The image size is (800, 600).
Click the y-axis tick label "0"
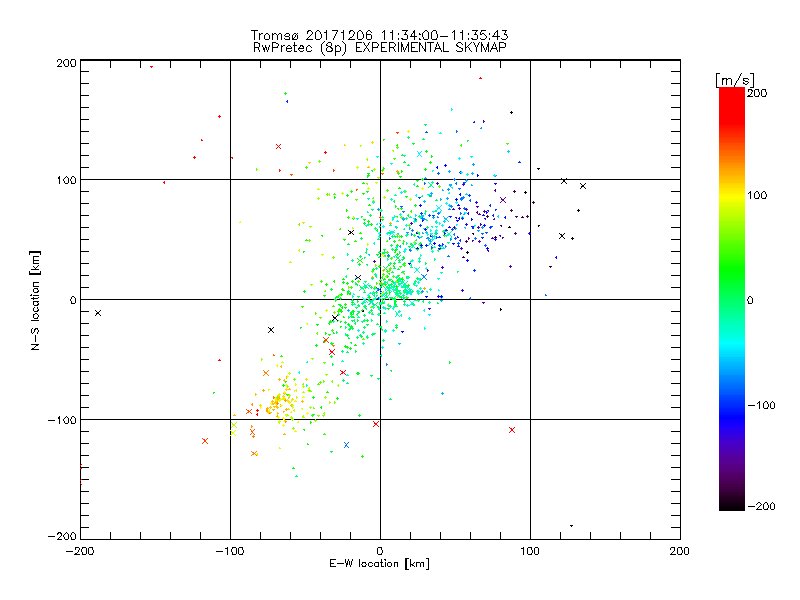[x=73, y=300]
